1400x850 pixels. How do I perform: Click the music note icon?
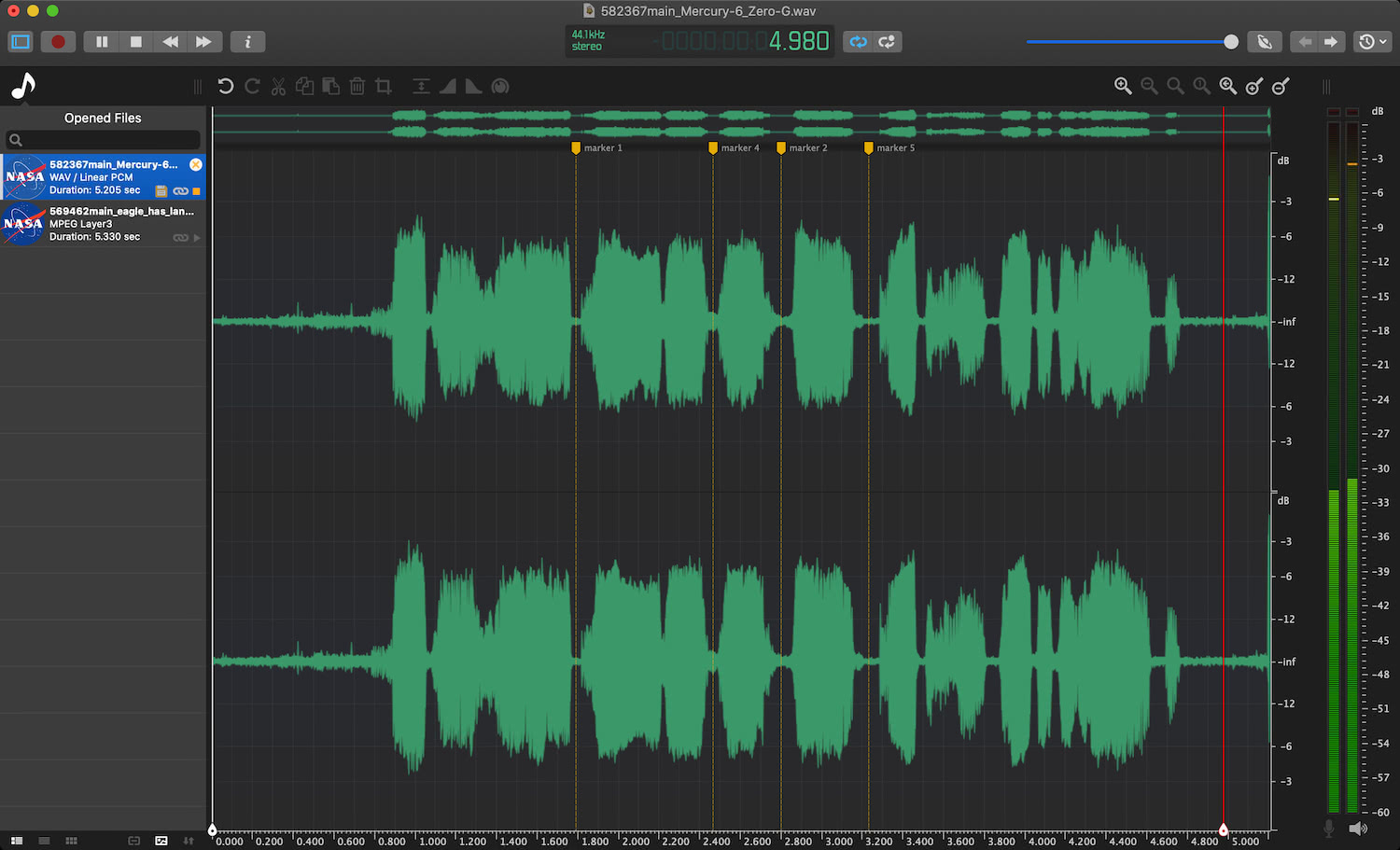[x=23, y=86]
